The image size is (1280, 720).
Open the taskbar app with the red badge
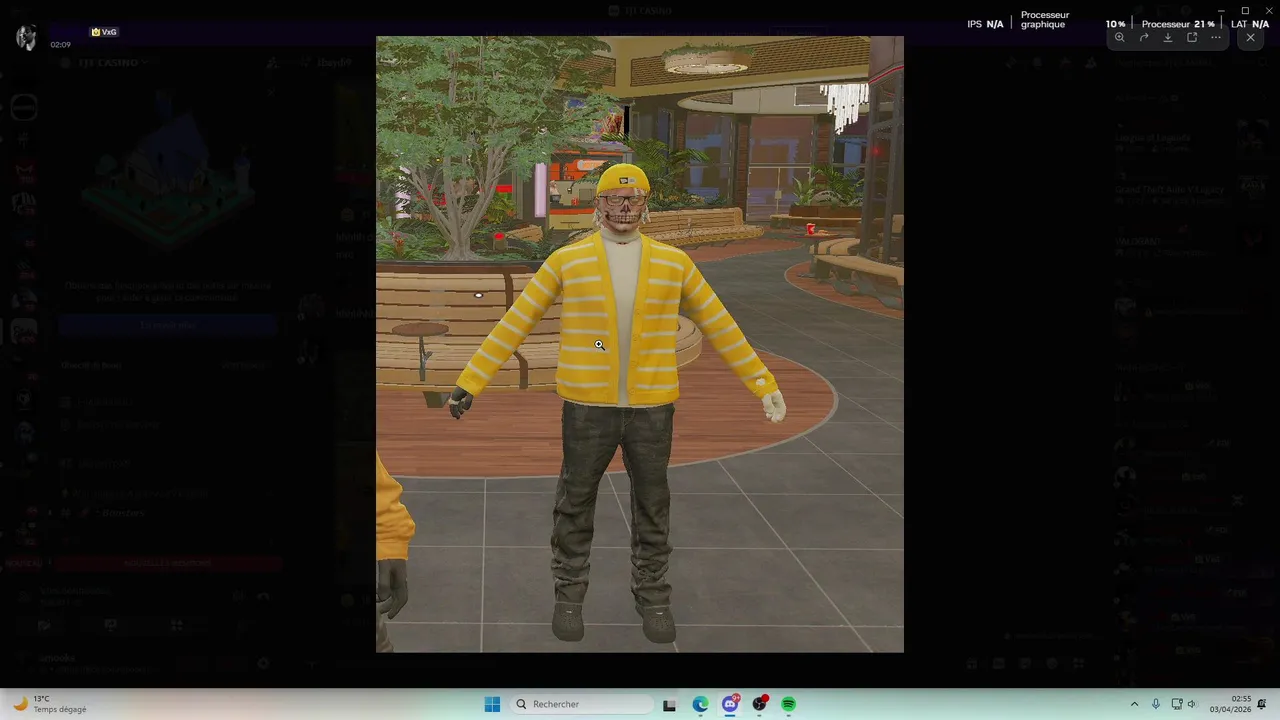pyautogui.click(x=760, y=704)
